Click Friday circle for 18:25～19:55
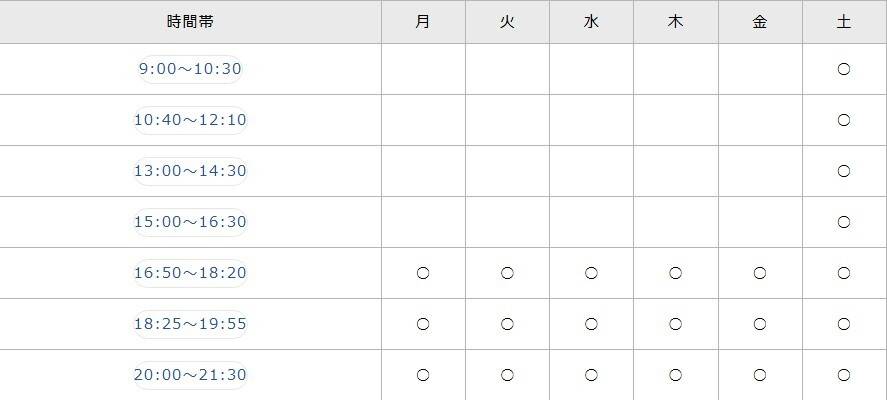887x400 pixels. coord(760,324)
